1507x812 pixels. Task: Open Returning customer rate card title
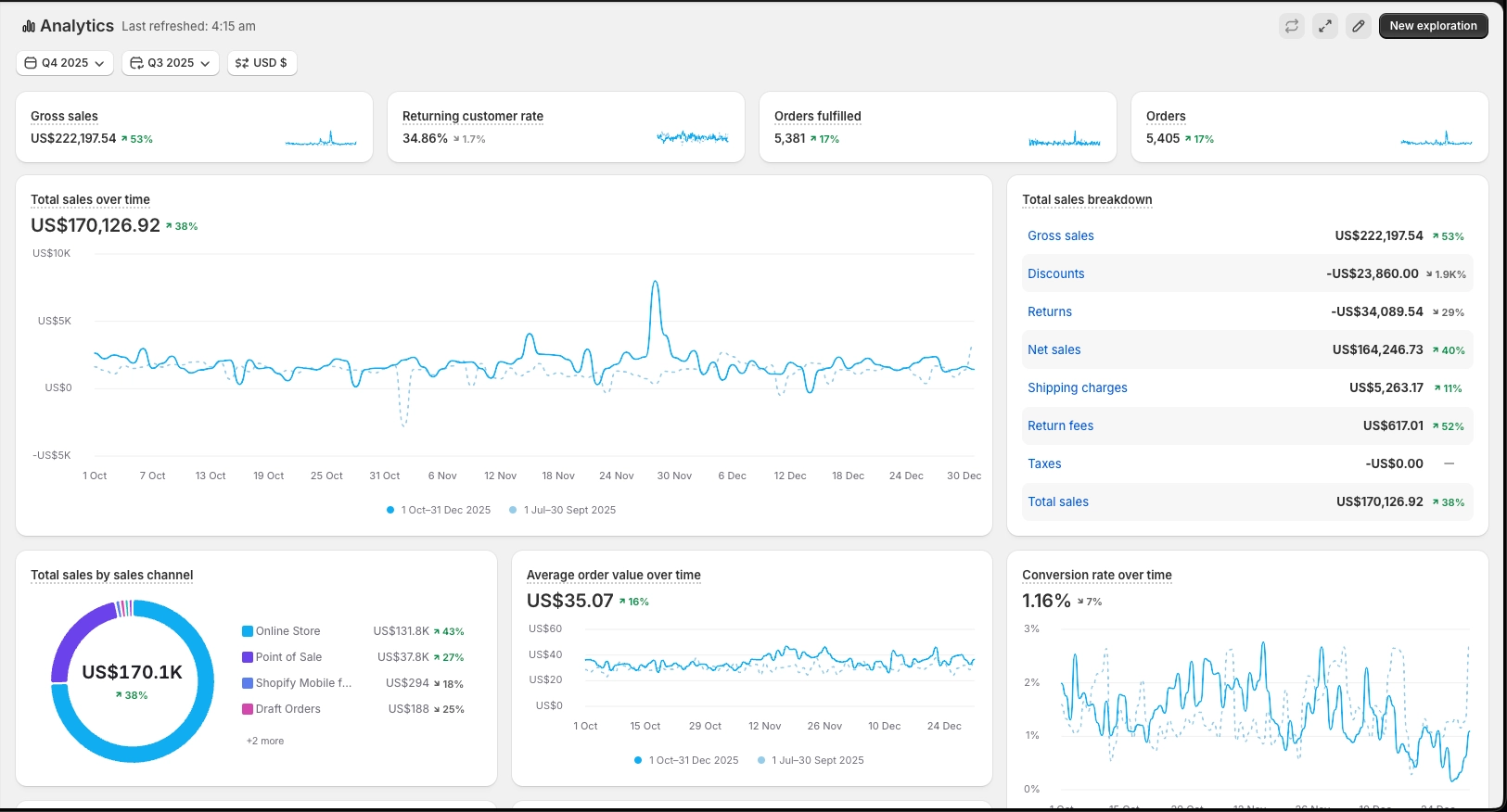[473, 116]
